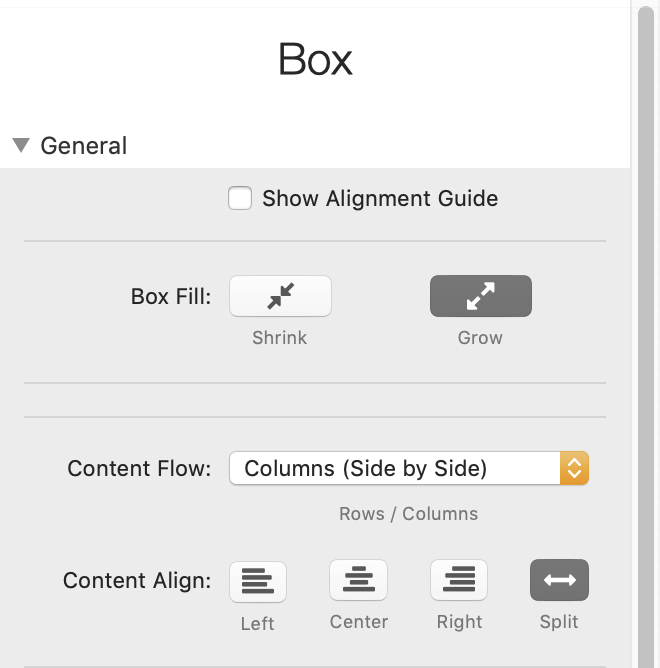Click the orange Content Flow stepper arrows
Viewport: 660px width, 668px height.
(574, 468)
